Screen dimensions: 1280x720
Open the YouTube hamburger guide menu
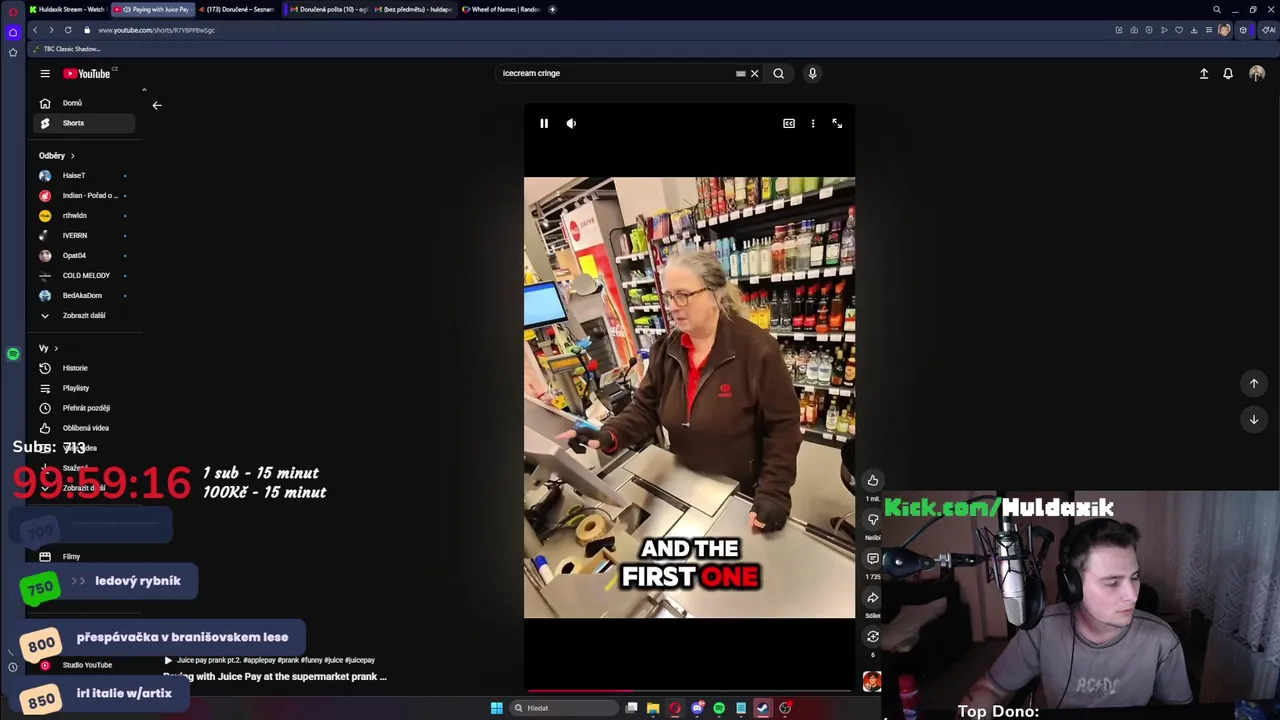tap(45, 73)
